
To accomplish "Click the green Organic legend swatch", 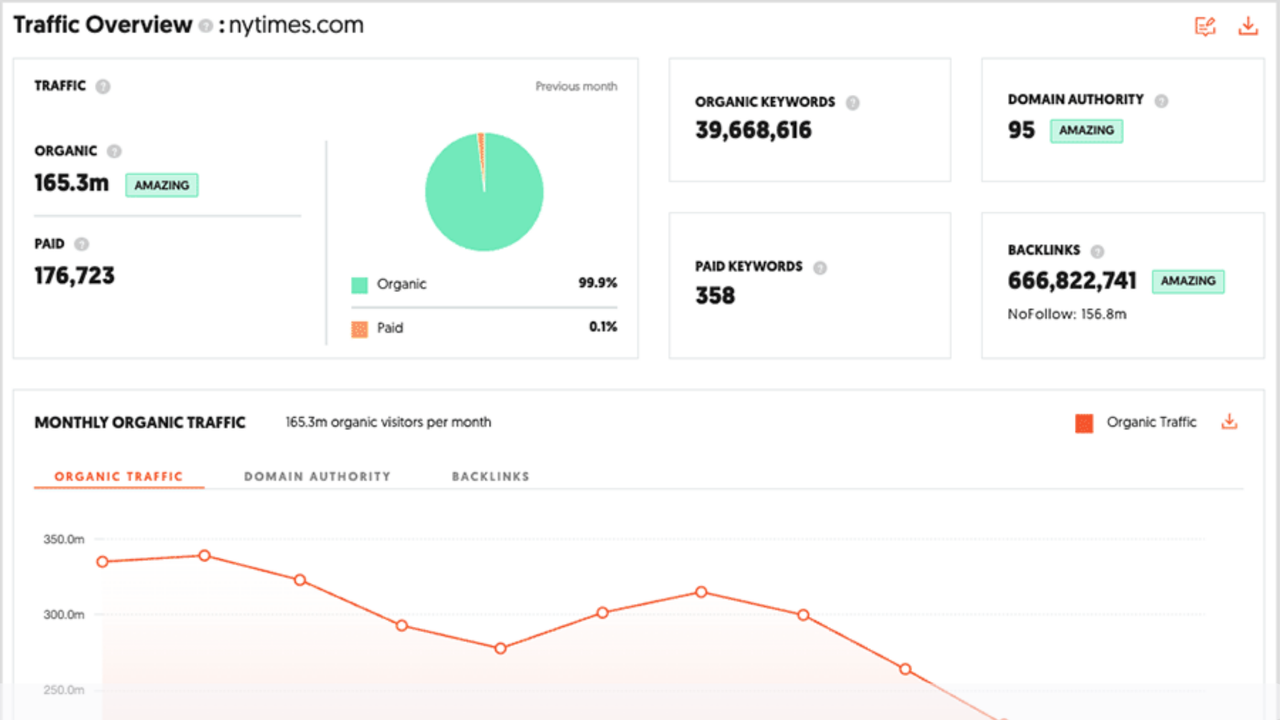I will tap(360, 285).
